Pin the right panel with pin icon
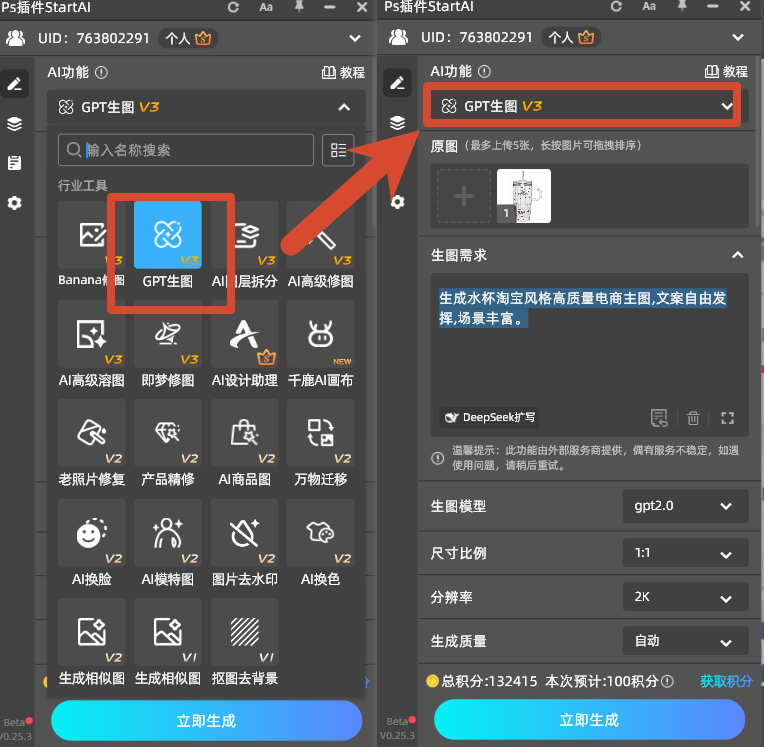 [682, 6]
